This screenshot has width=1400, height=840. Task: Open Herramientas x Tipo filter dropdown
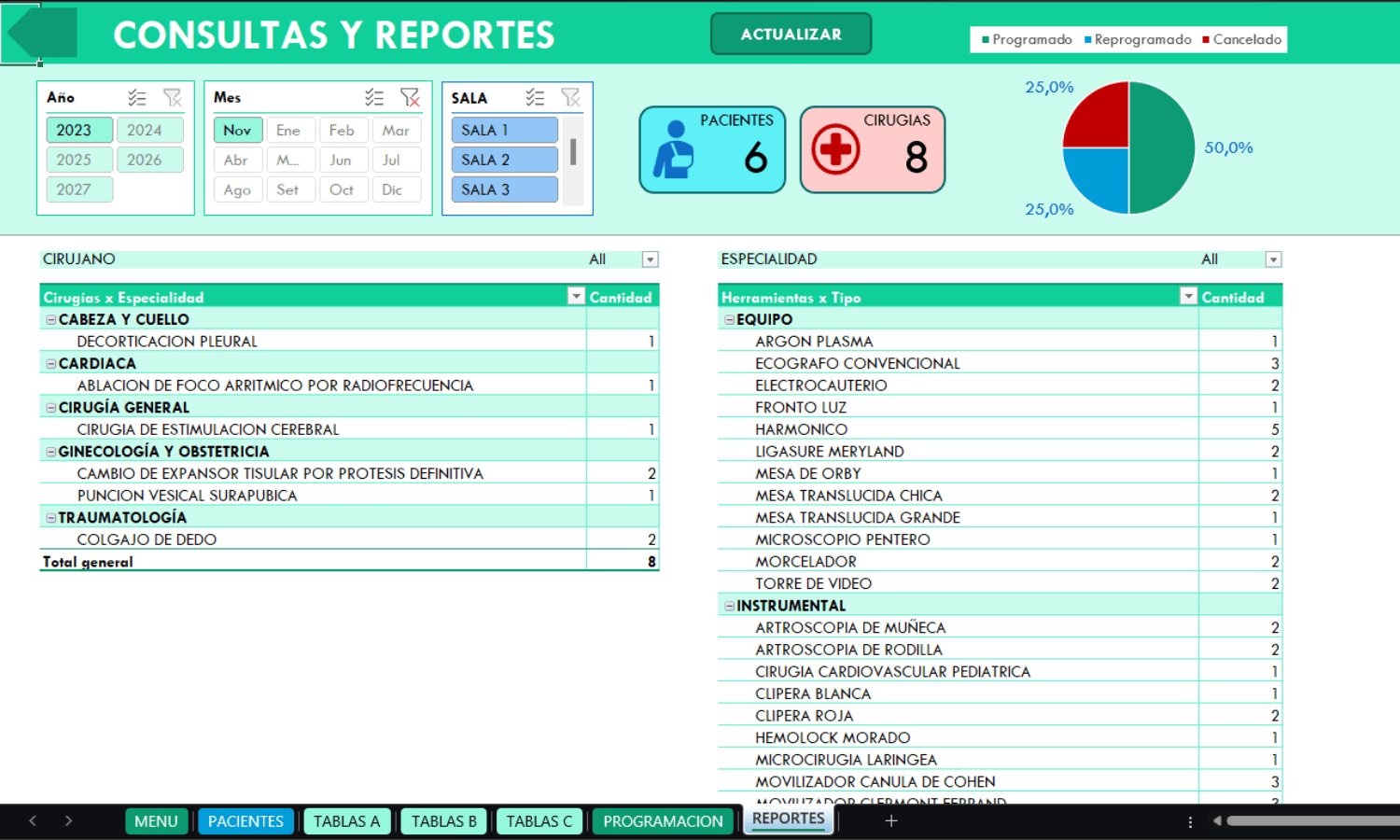pos(1188,296)
